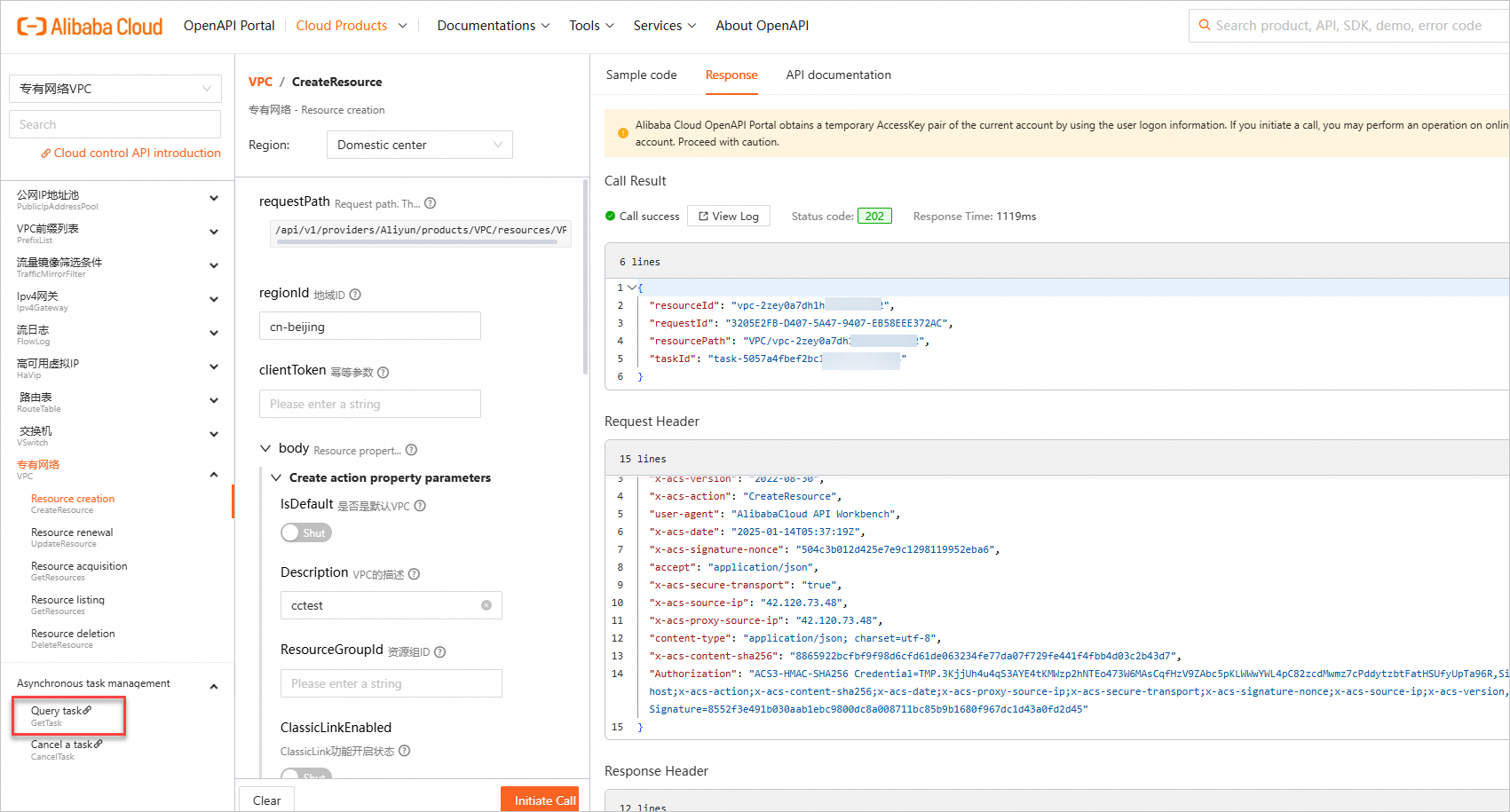1510x812 pixels.
Task: Click the clientToken input field
Action: point(369,404)
